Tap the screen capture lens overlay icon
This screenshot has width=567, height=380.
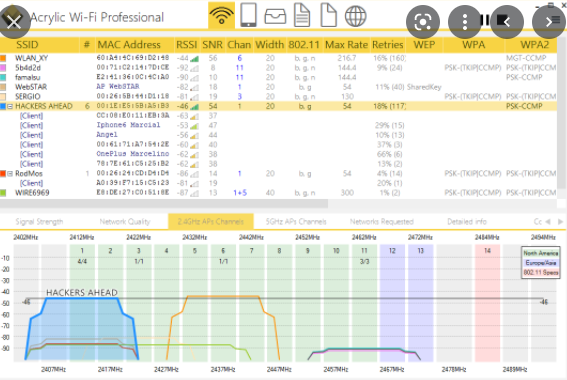pyautogui.click(x=423, y=22)
